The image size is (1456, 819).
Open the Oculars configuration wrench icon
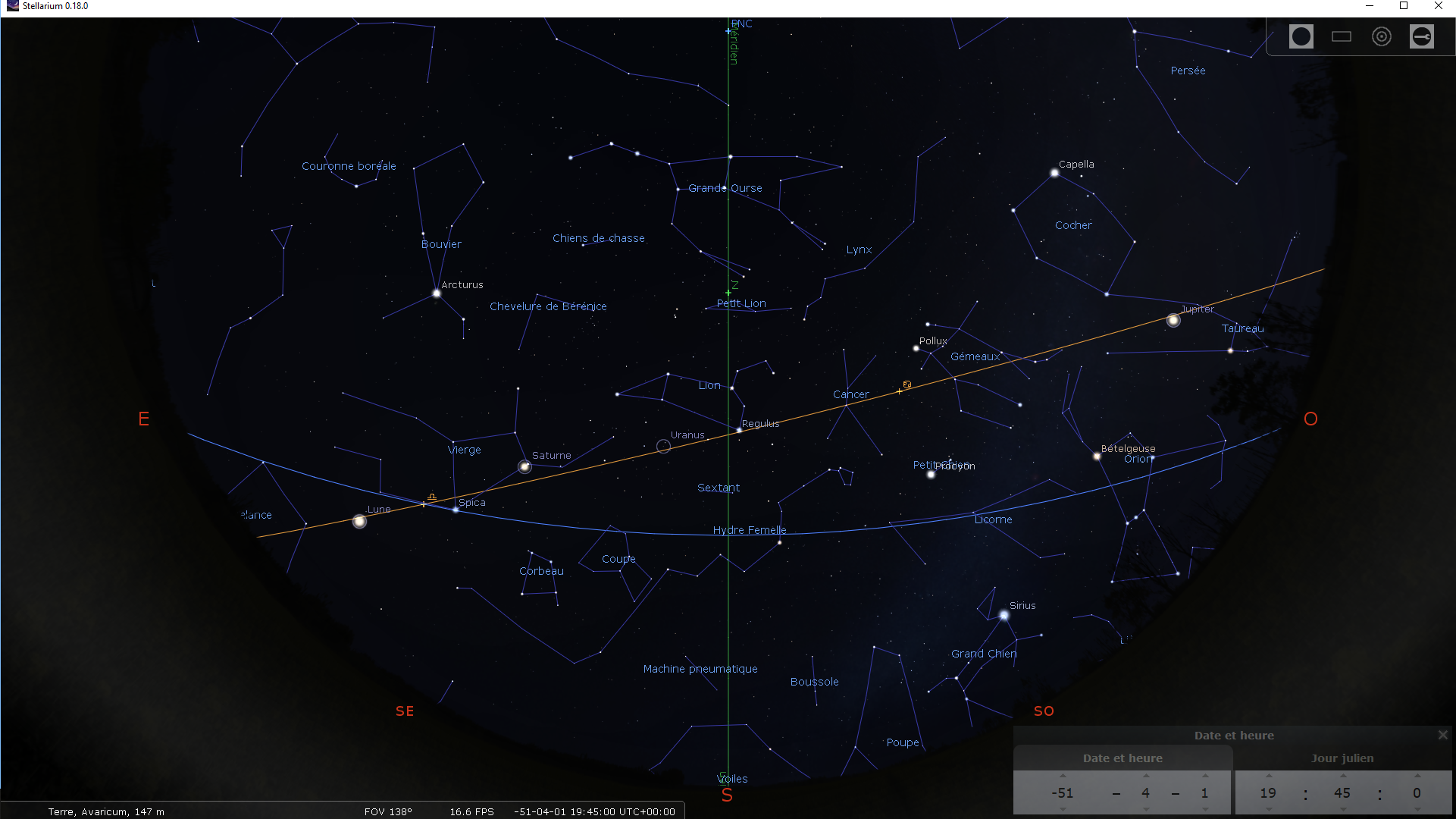(1421, 36)
